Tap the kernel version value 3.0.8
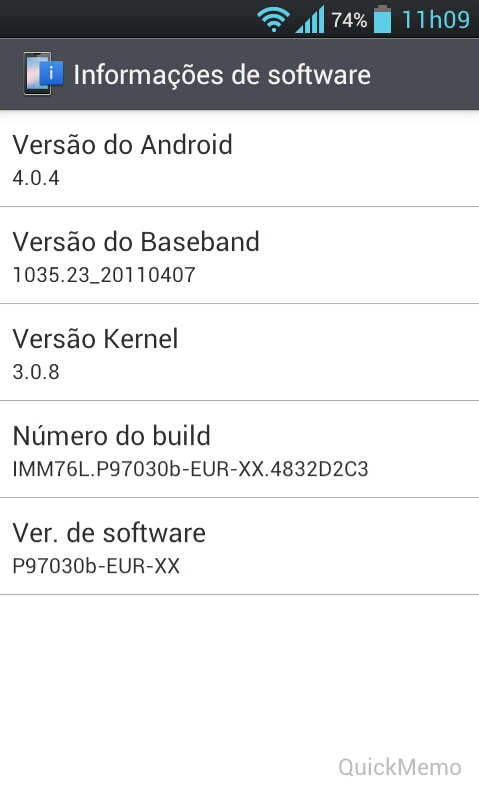The height and width of the screenshot is (799, 479). (x=36, y=372)
